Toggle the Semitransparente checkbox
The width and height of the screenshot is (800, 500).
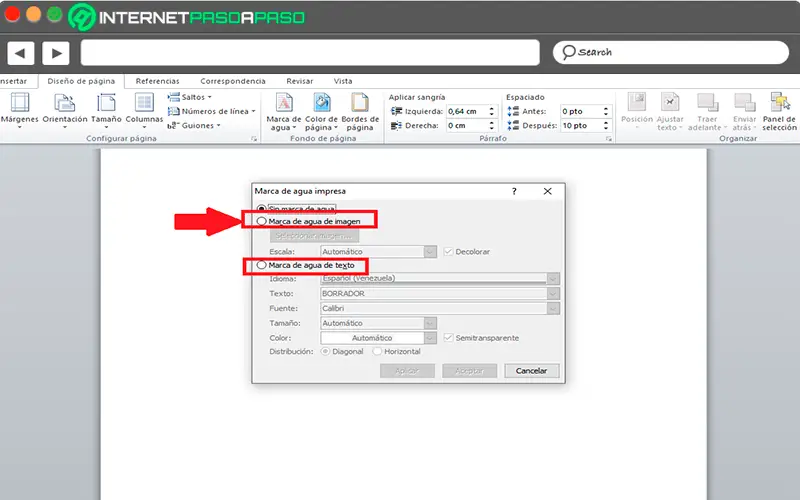448,338
